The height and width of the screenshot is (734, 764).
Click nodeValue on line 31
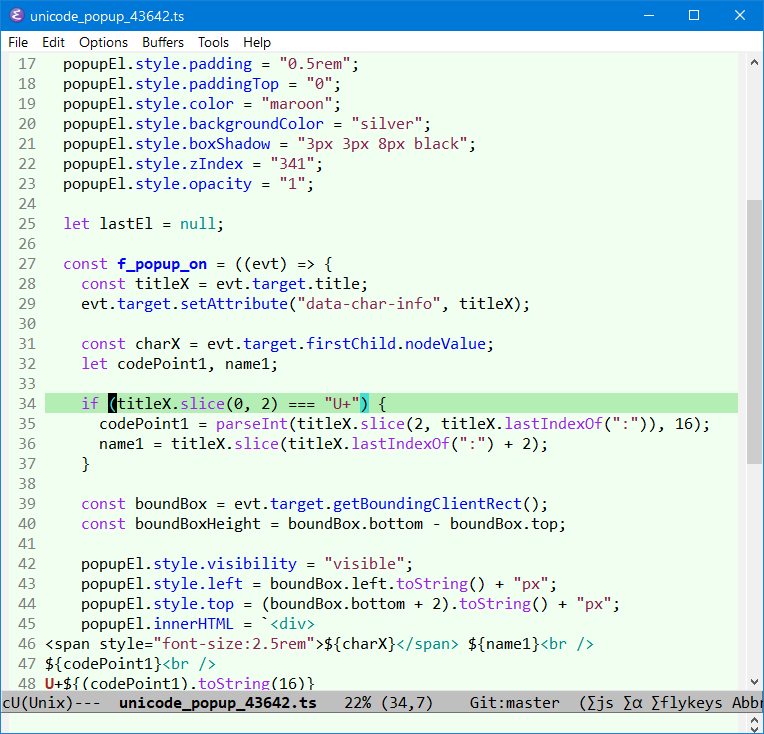coord(445,344)
